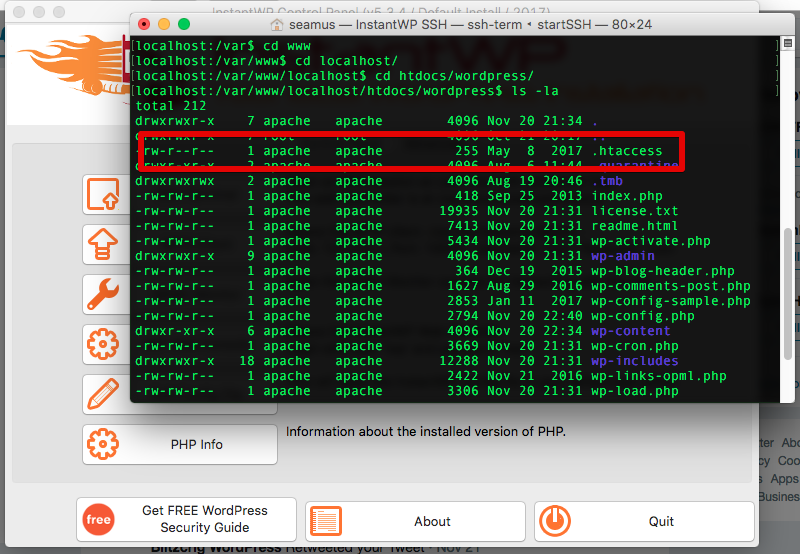Viewport: 800px width, 554px height.
Task: Select the index.php filename in terminal
Action: tap(627, 196)
